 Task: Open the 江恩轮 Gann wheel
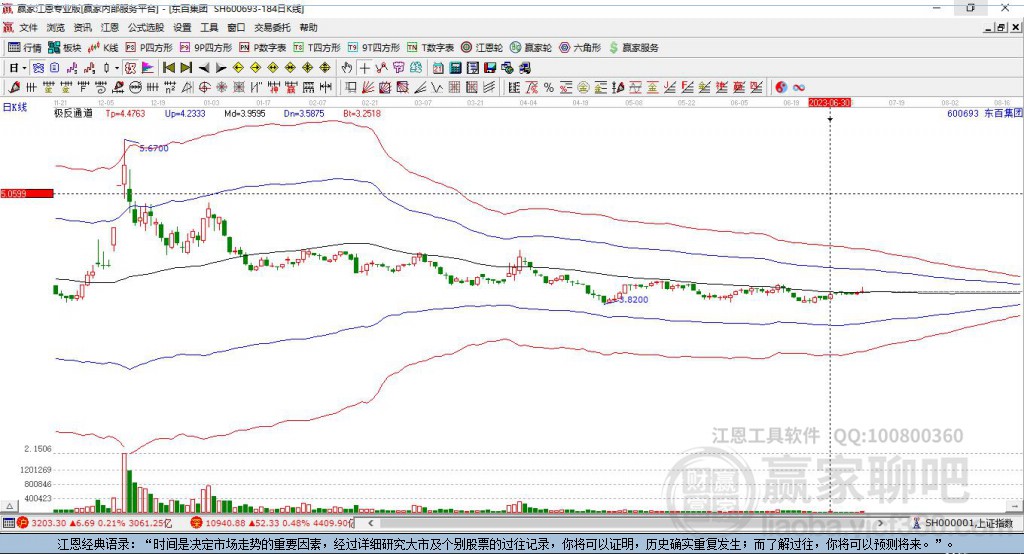pos(482,48)
